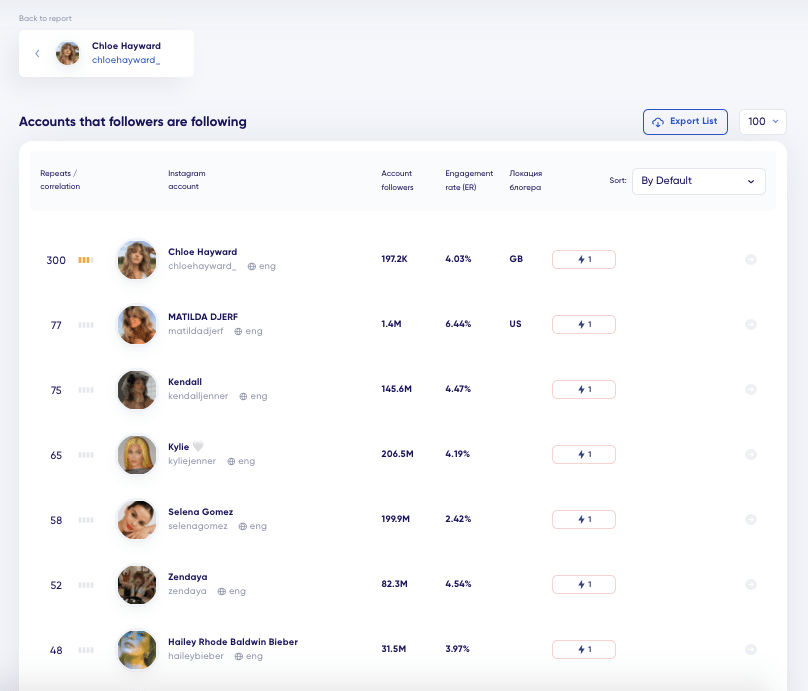This screenshot has height=691, width=808.
Task: Click Kendall's profile picture thumbnail
Action: (137, 390)
